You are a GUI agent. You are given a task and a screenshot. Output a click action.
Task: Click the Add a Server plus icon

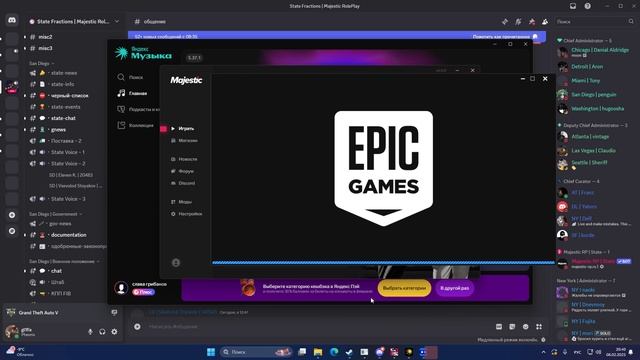(x=12, y=215)
